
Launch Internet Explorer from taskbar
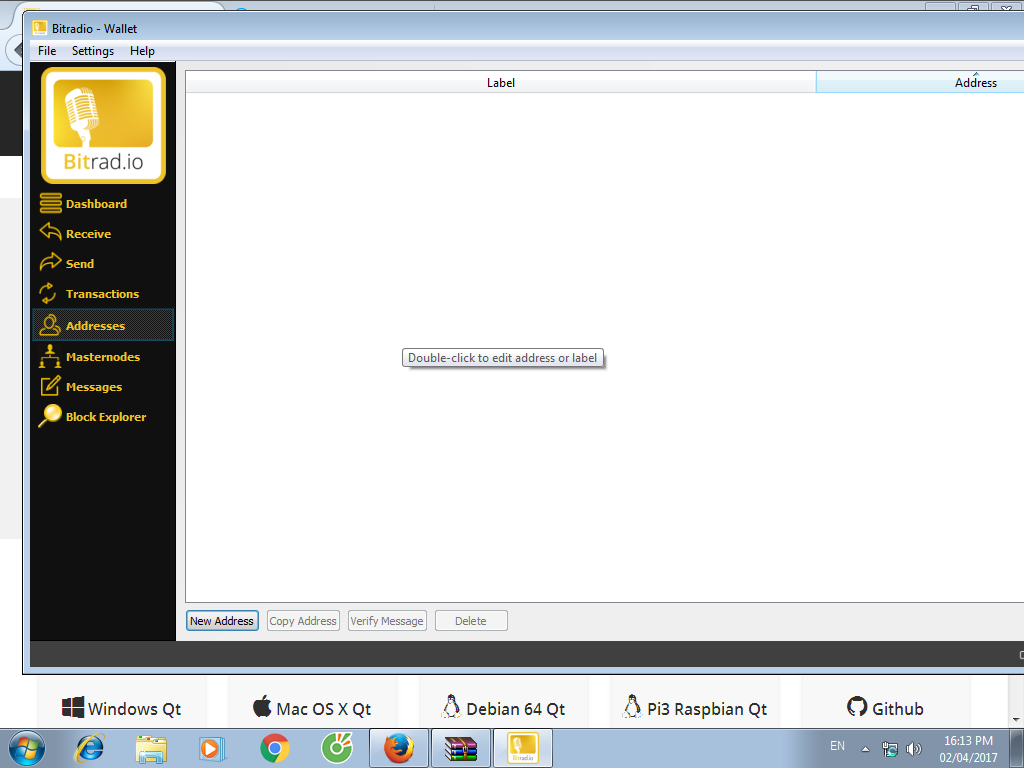pos(90,748)
